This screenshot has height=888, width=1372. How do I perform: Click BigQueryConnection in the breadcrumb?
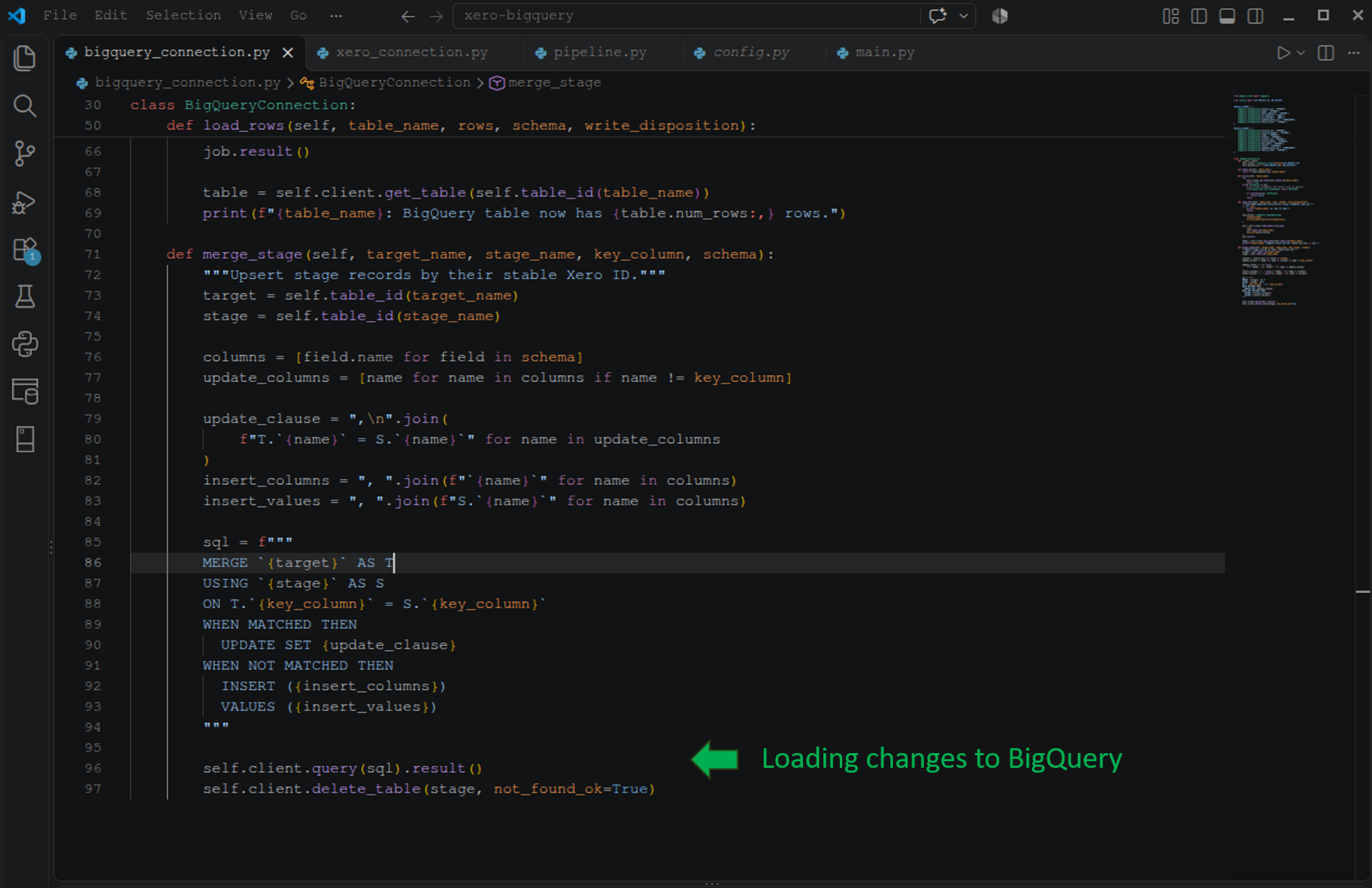pos(394,83)
